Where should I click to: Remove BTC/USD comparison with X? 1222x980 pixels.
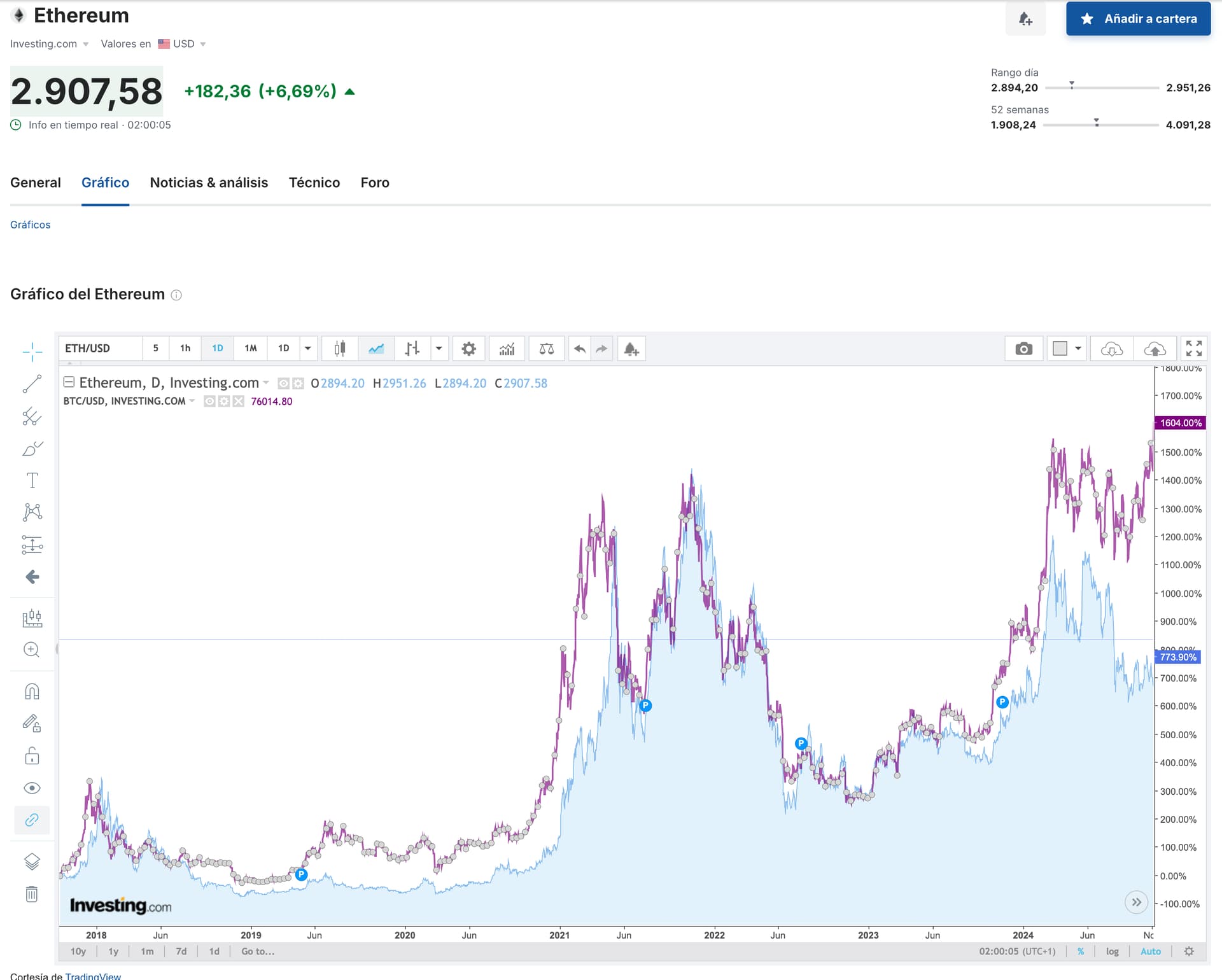(238, 402)
